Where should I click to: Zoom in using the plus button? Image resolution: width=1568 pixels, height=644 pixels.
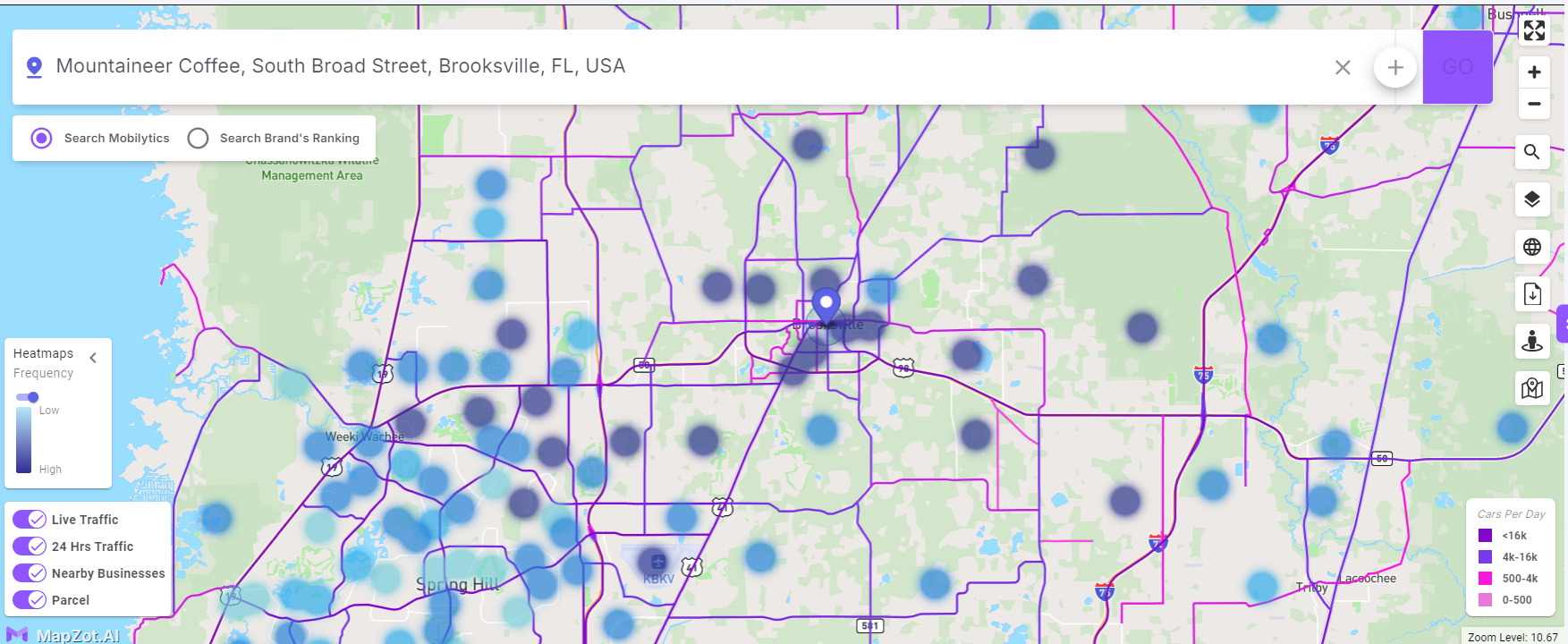pos(1534,72)
